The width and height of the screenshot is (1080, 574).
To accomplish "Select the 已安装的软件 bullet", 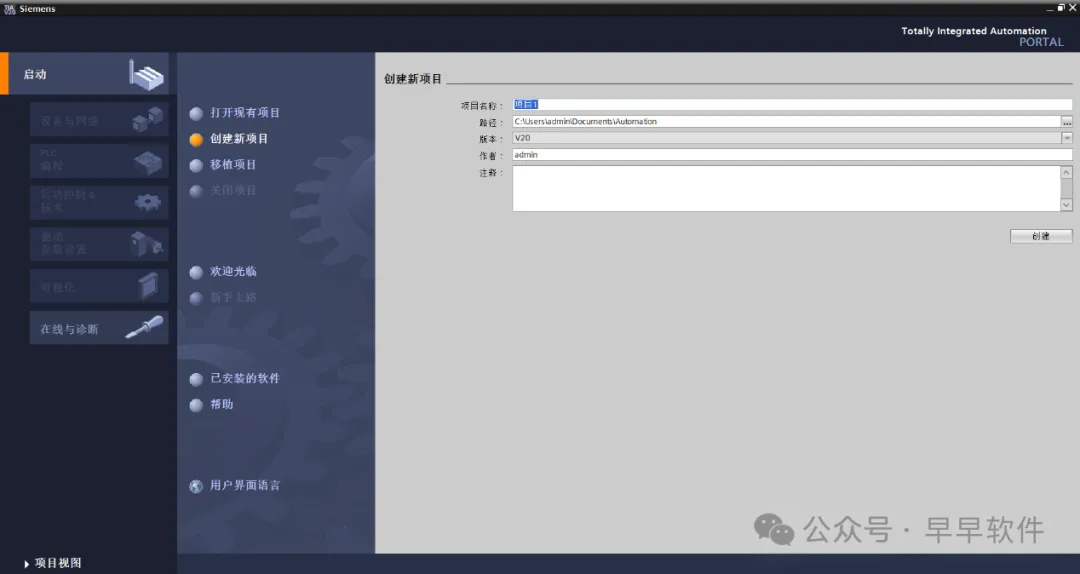I will pyautogui.click(x=196, y=379).
